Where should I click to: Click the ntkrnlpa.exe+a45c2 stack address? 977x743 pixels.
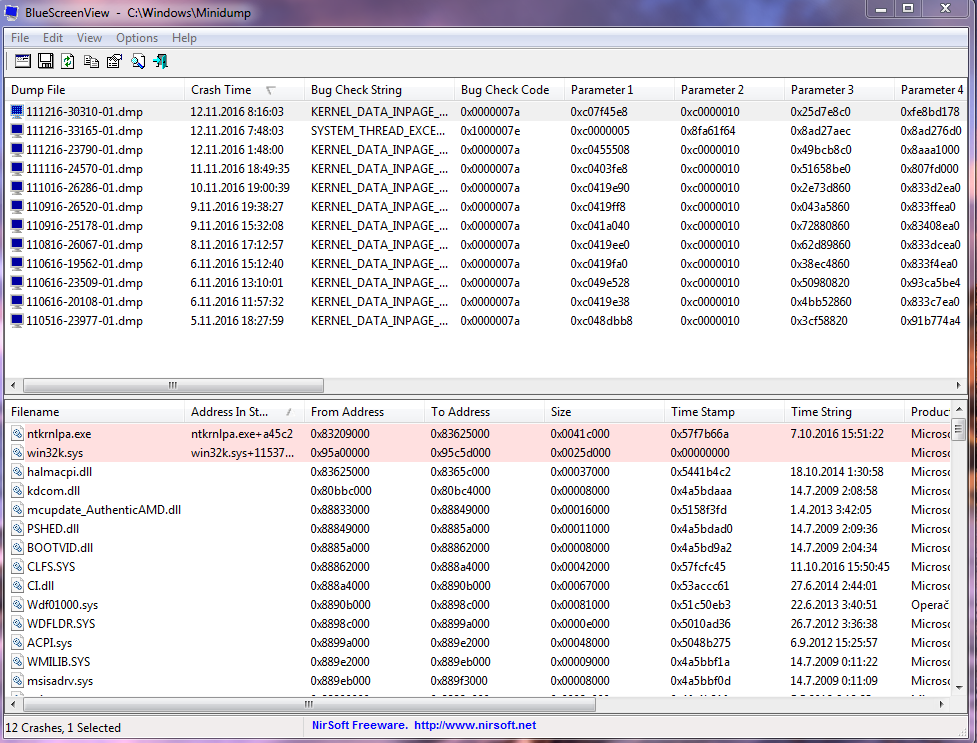242,434
